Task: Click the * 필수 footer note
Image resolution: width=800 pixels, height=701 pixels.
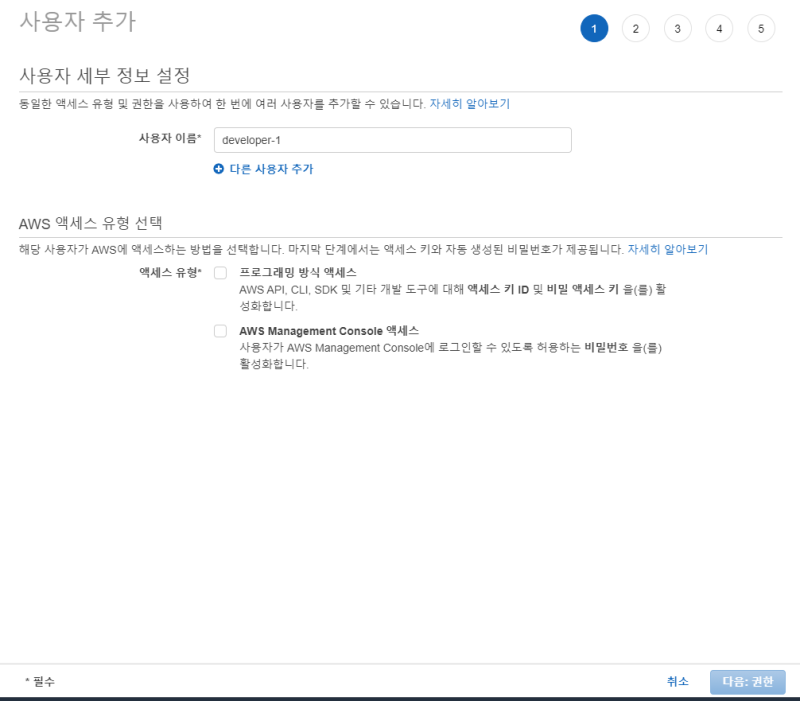Action: [40, 682]
